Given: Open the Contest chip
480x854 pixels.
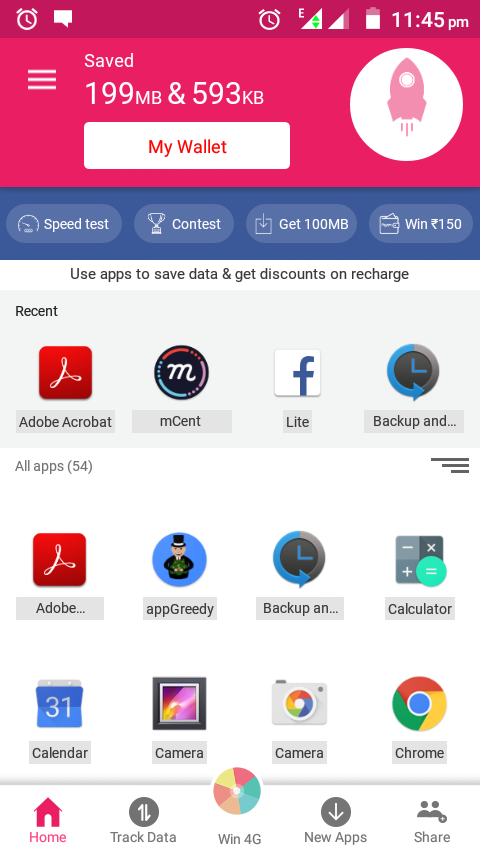Looking at the screenshot, I should (x=184, y=224).
